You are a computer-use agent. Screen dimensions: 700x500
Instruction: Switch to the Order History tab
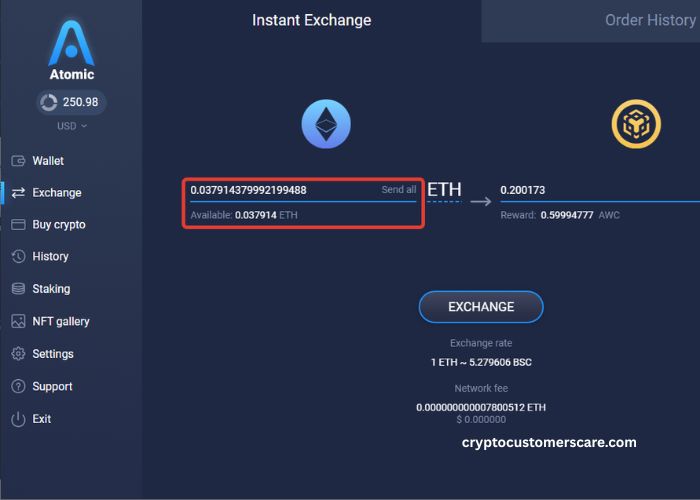click(650, 20)
